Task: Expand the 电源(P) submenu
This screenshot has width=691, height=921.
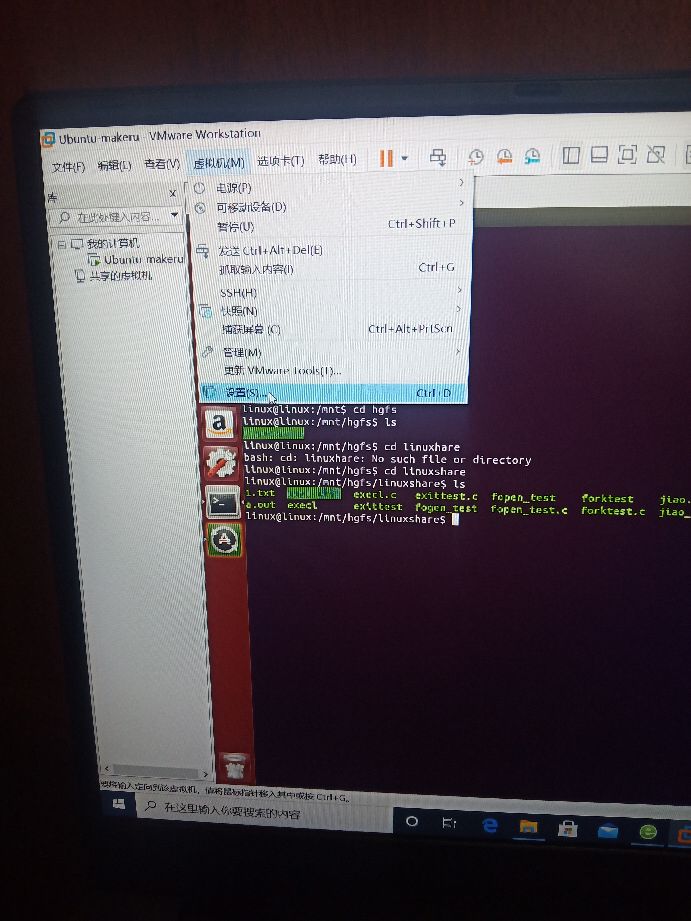Action: [331, 187]
